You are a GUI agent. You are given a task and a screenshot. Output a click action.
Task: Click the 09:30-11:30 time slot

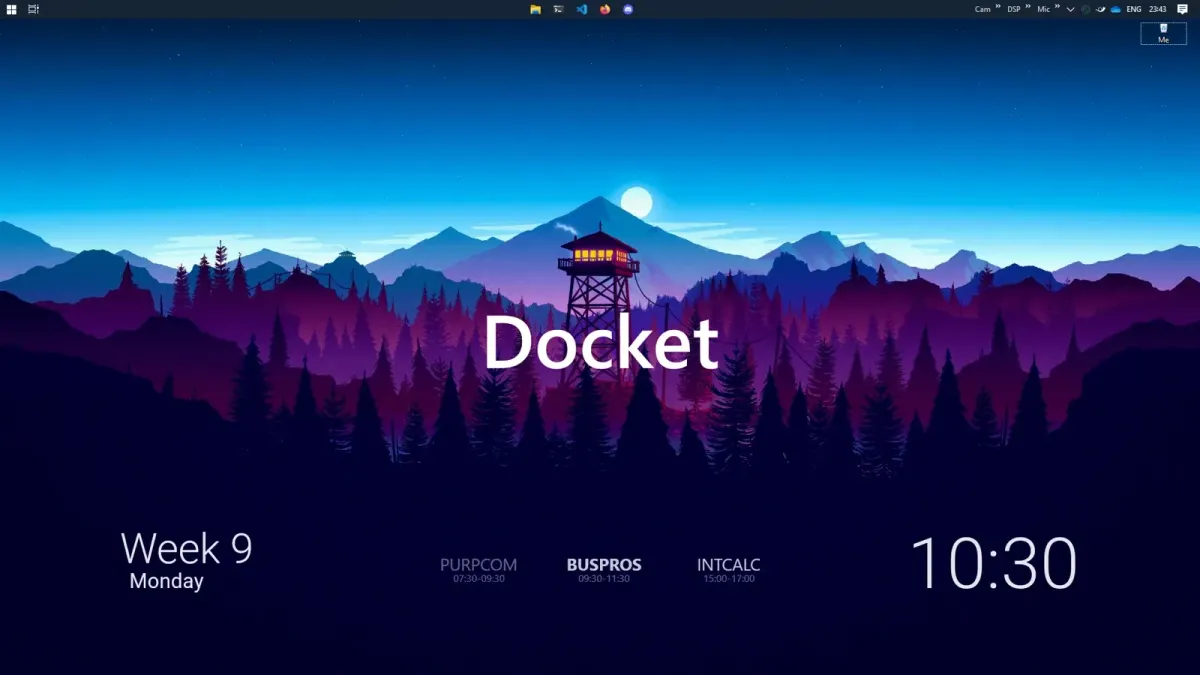[x=604, y=579]
